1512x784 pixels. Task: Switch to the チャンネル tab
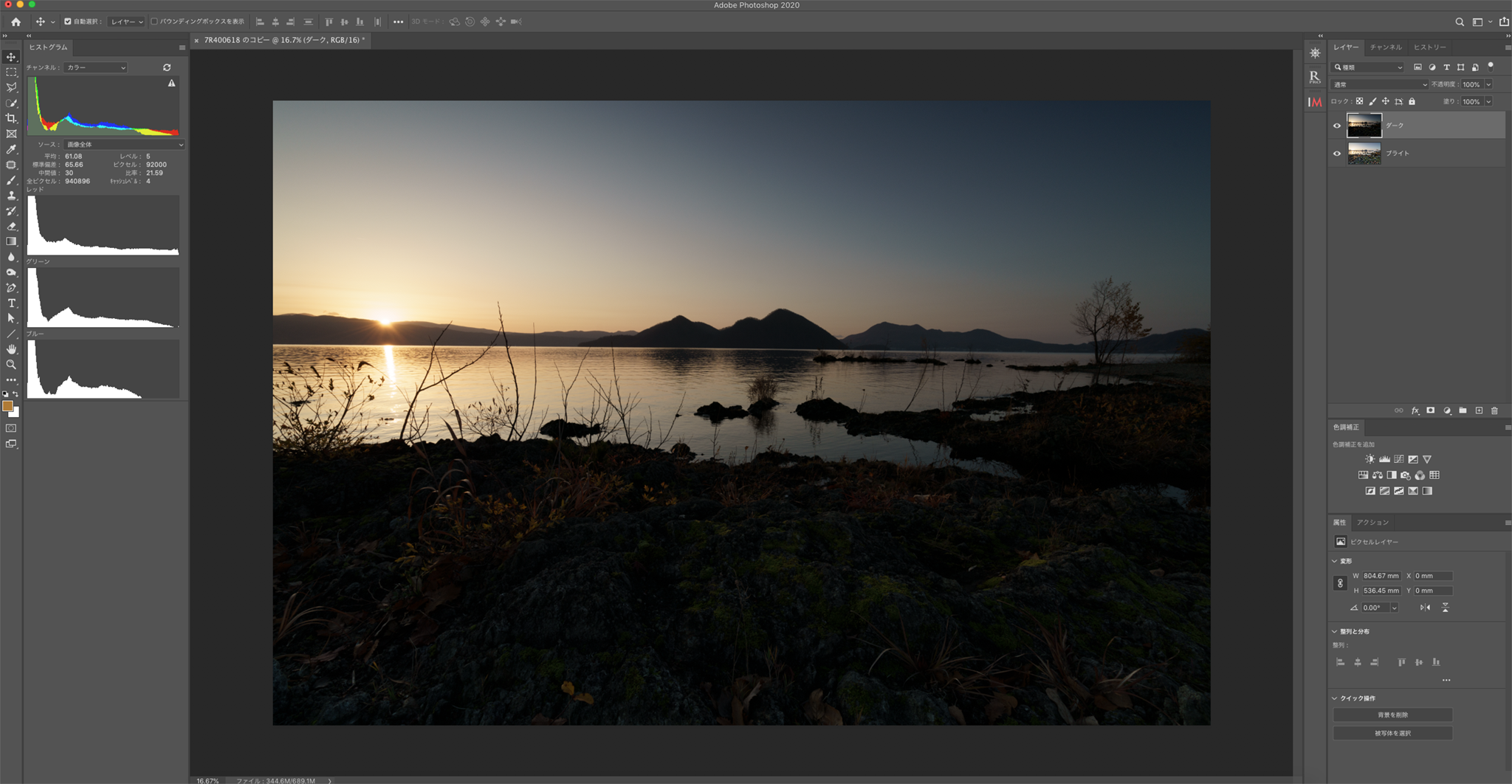pyautogui.click(x=1385, y=47)
